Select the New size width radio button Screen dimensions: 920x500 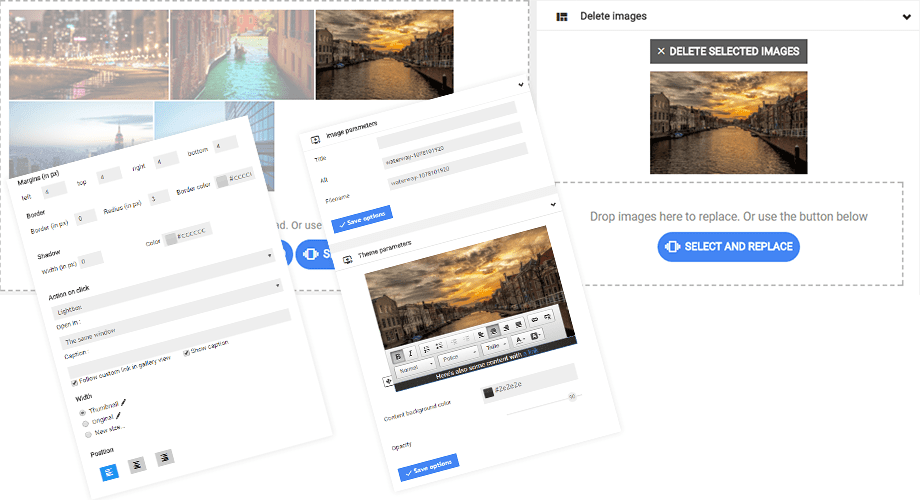[x=88, y=434]
